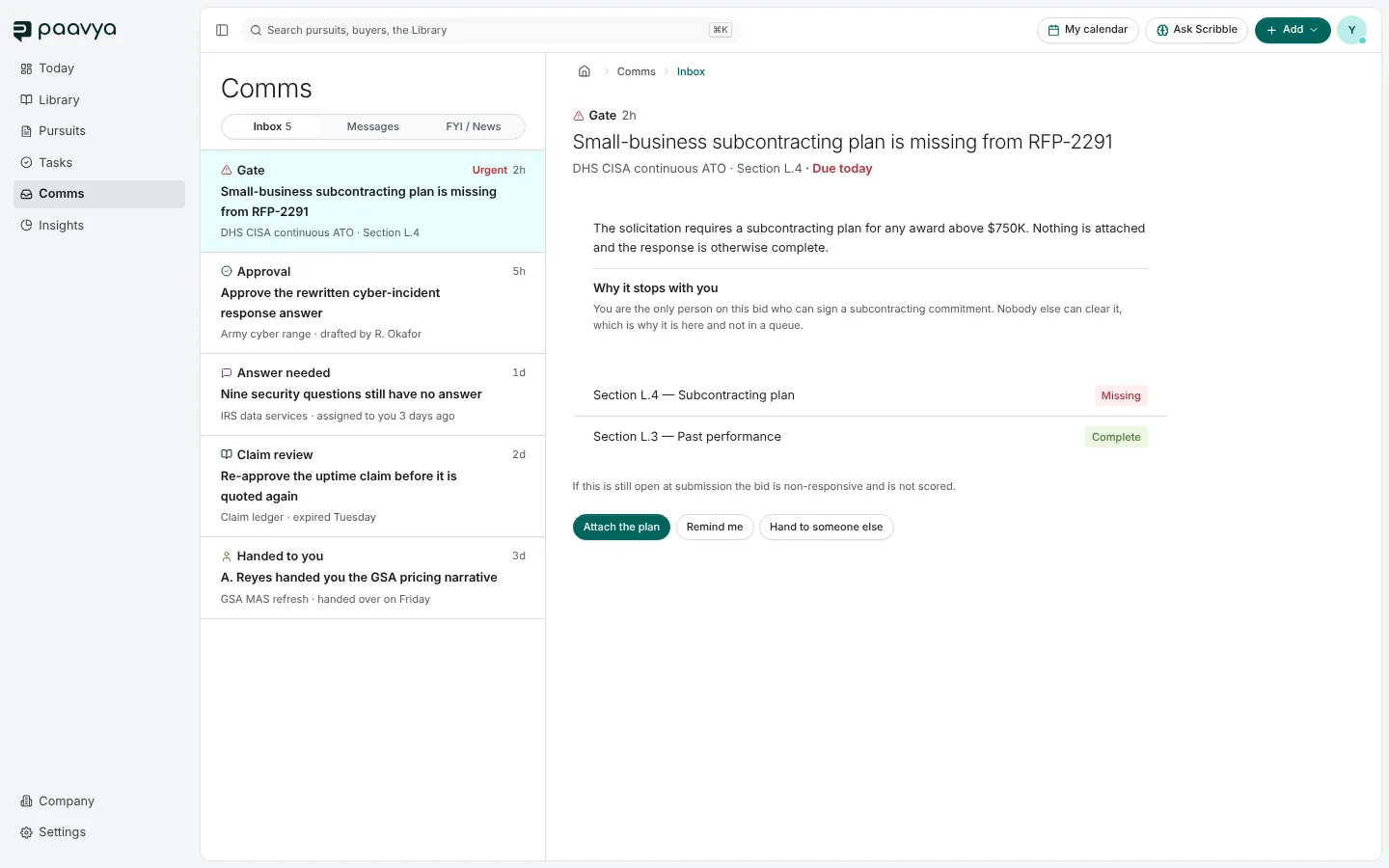Viewport: 1389px width, 868px height.
Task: Open Nine security questions item
Action: pos(372,394)
